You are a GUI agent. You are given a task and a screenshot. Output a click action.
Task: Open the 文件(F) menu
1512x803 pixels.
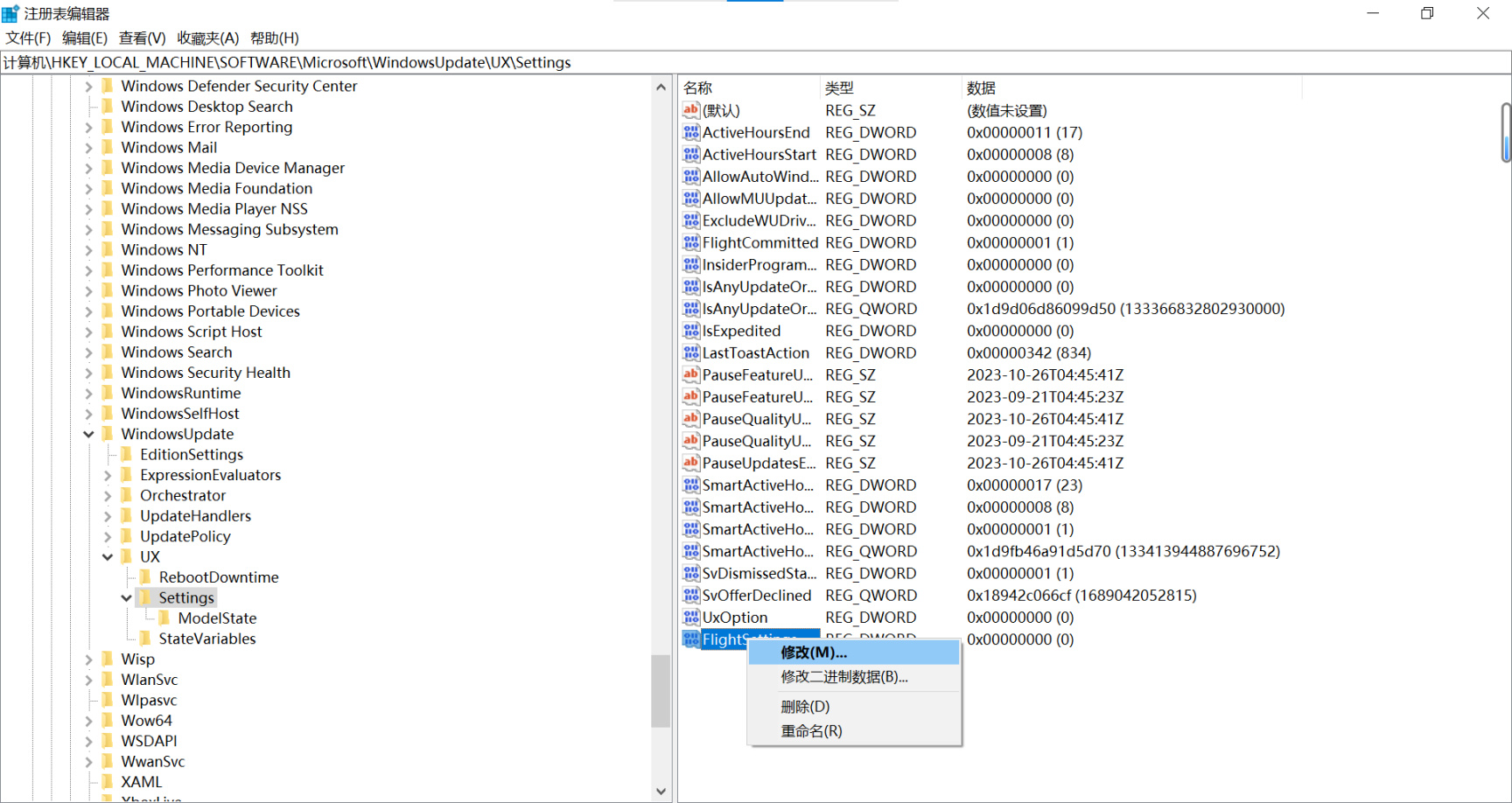tap(28, 38)
